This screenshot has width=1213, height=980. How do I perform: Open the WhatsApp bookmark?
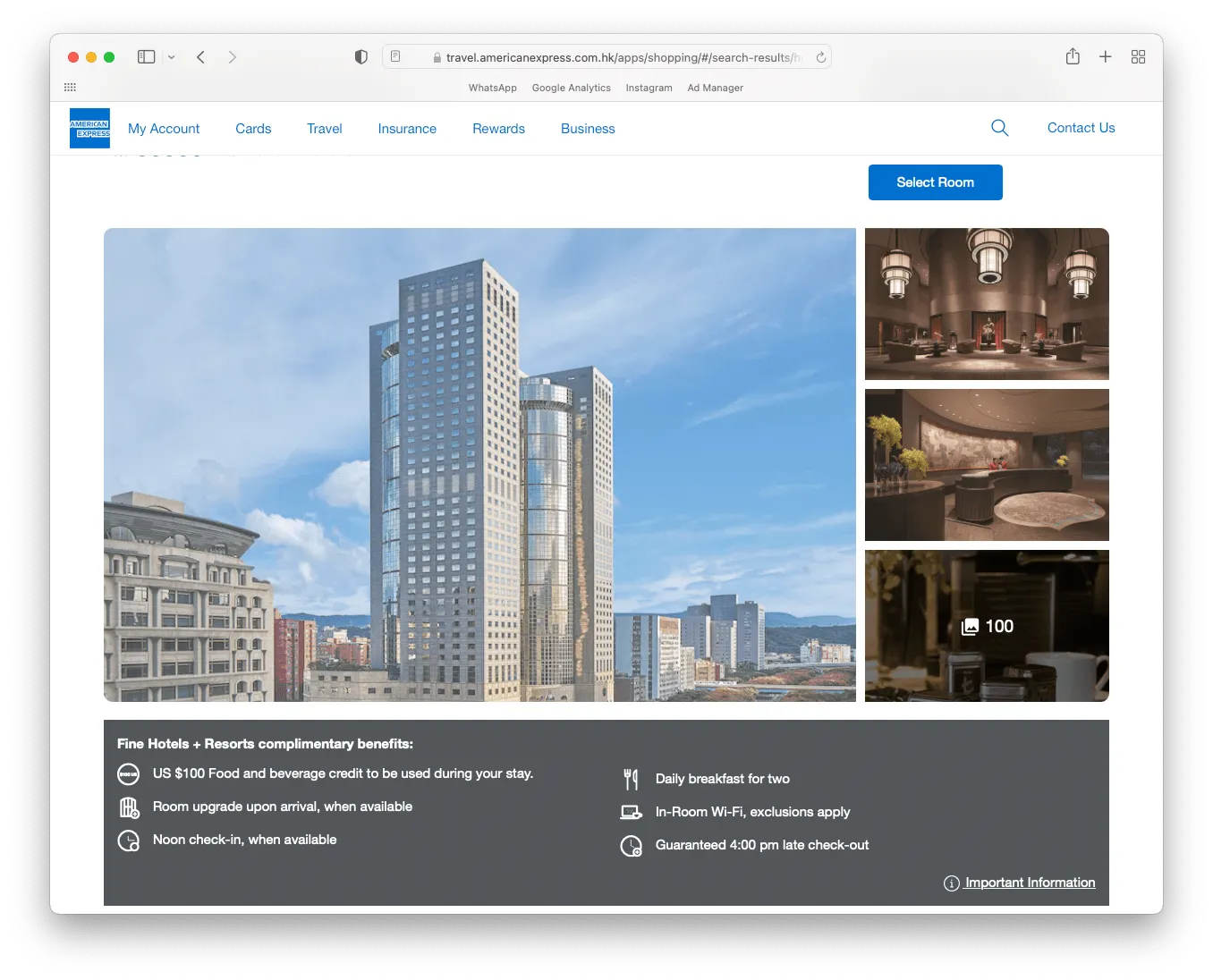tap(493, 88)
